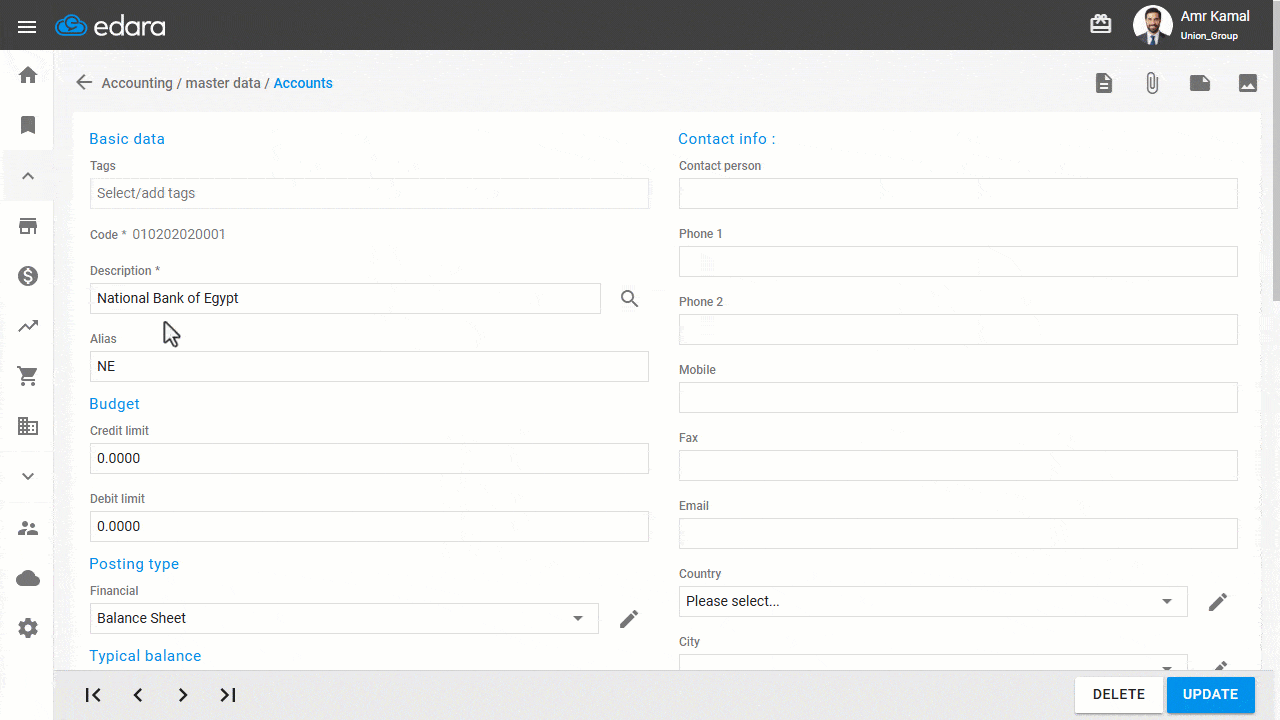This screenshot has width=1280, height=720.
Task: Click the Credit limit input field
Action: (x=370, y=458)
